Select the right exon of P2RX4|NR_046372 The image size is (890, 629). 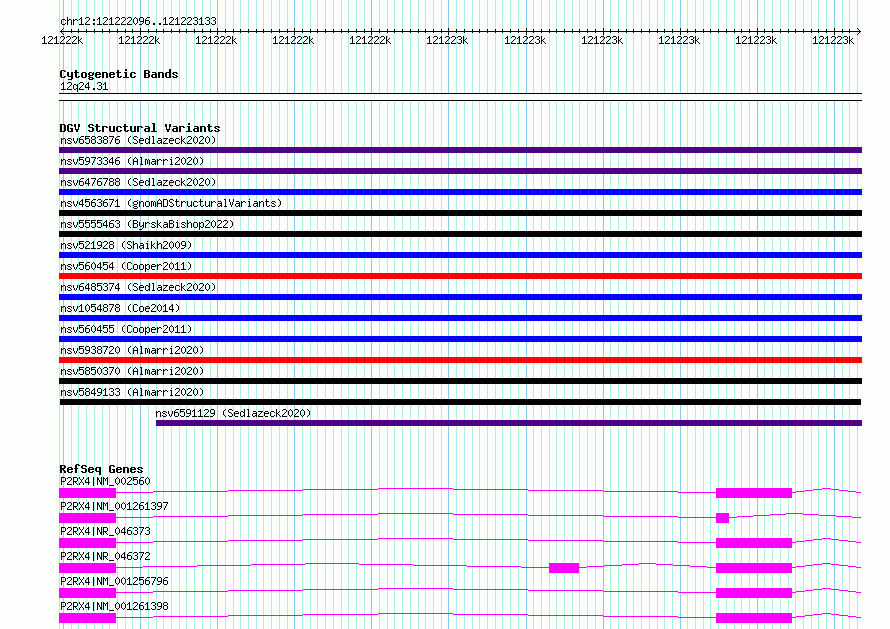pyautogui.click(x=754, y=568)
